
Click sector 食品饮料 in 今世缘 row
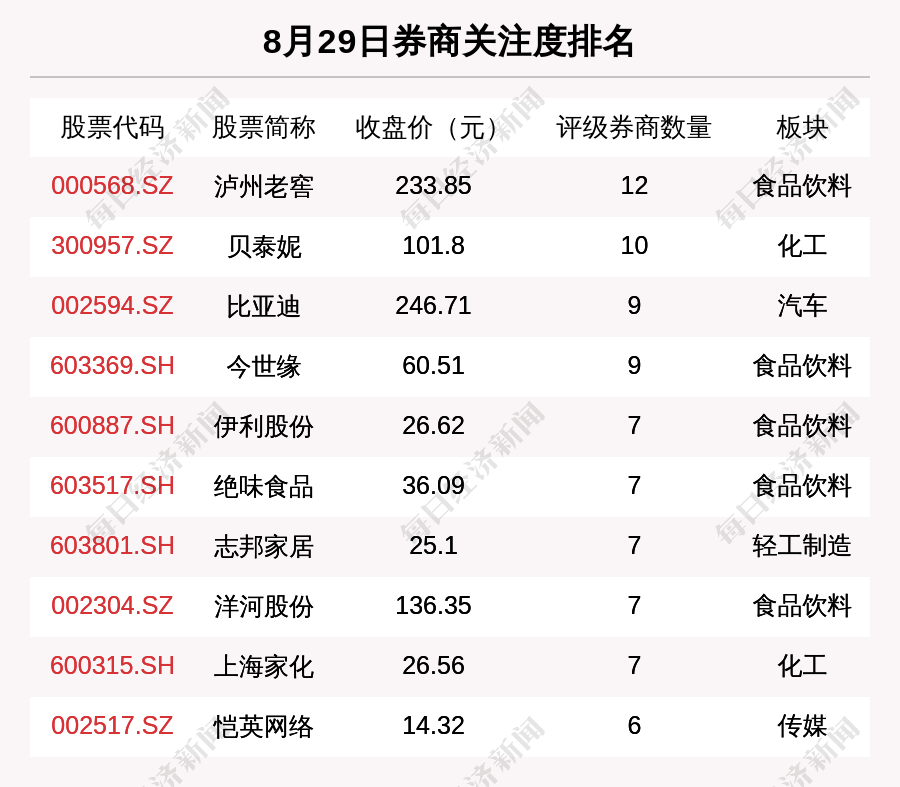(x=802, y=367)
